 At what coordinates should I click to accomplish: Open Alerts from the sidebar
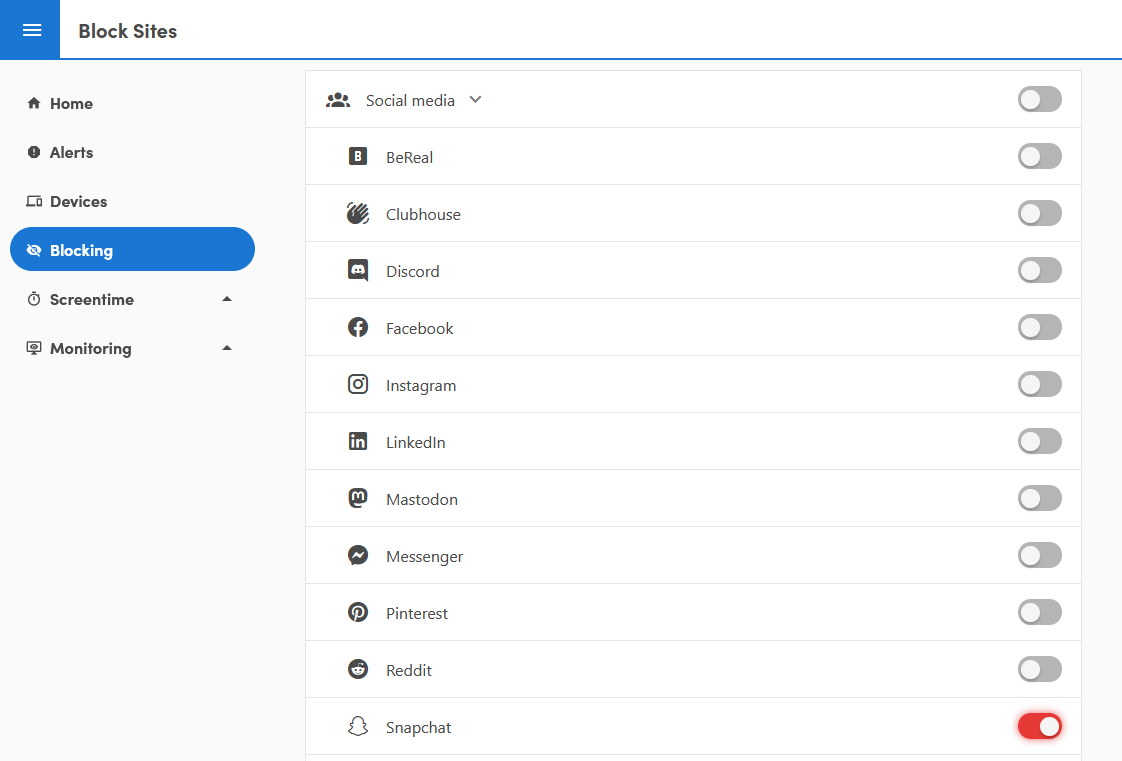point(132,152)
